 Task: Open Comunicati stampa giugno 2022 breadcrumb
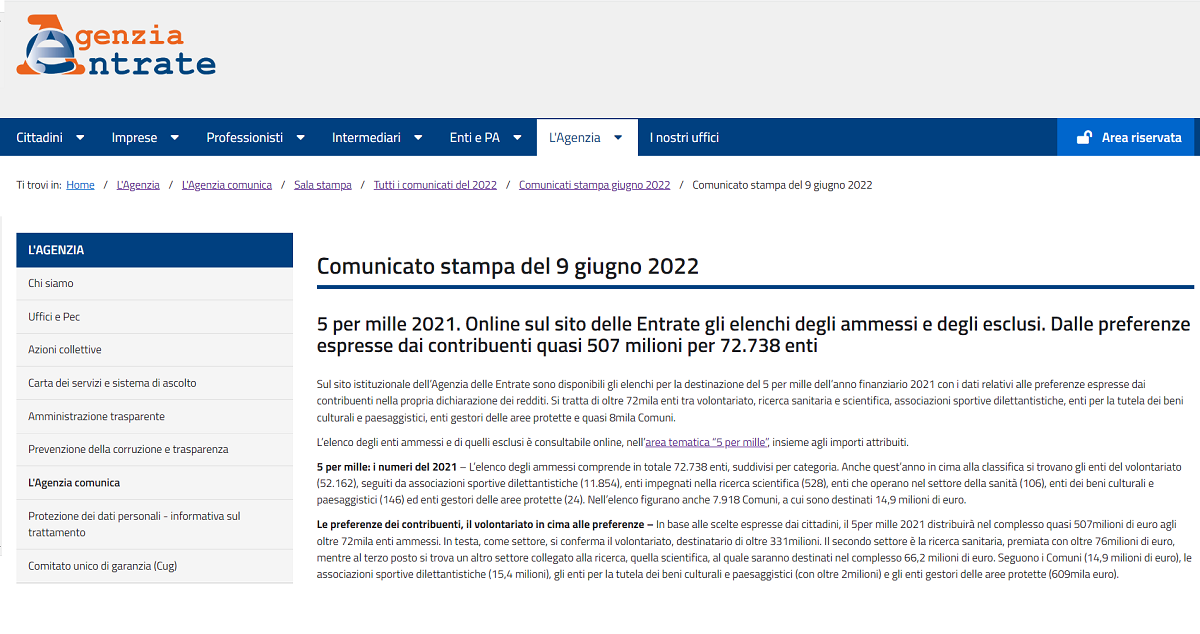pyautogui.click(x=594, y=185)
